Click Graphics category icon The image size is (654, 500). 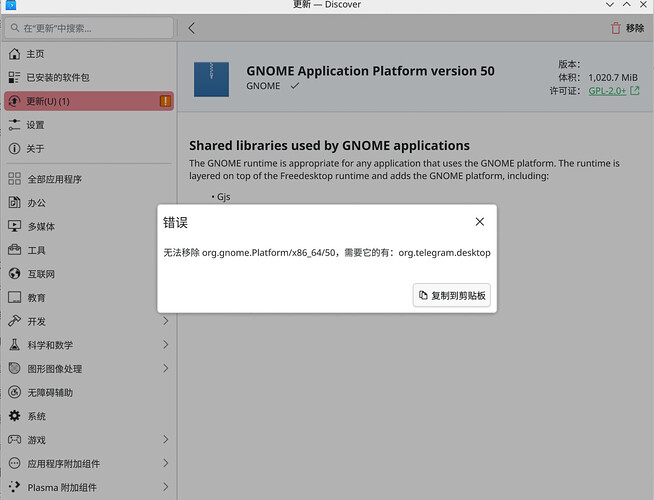tap(14, 369)
